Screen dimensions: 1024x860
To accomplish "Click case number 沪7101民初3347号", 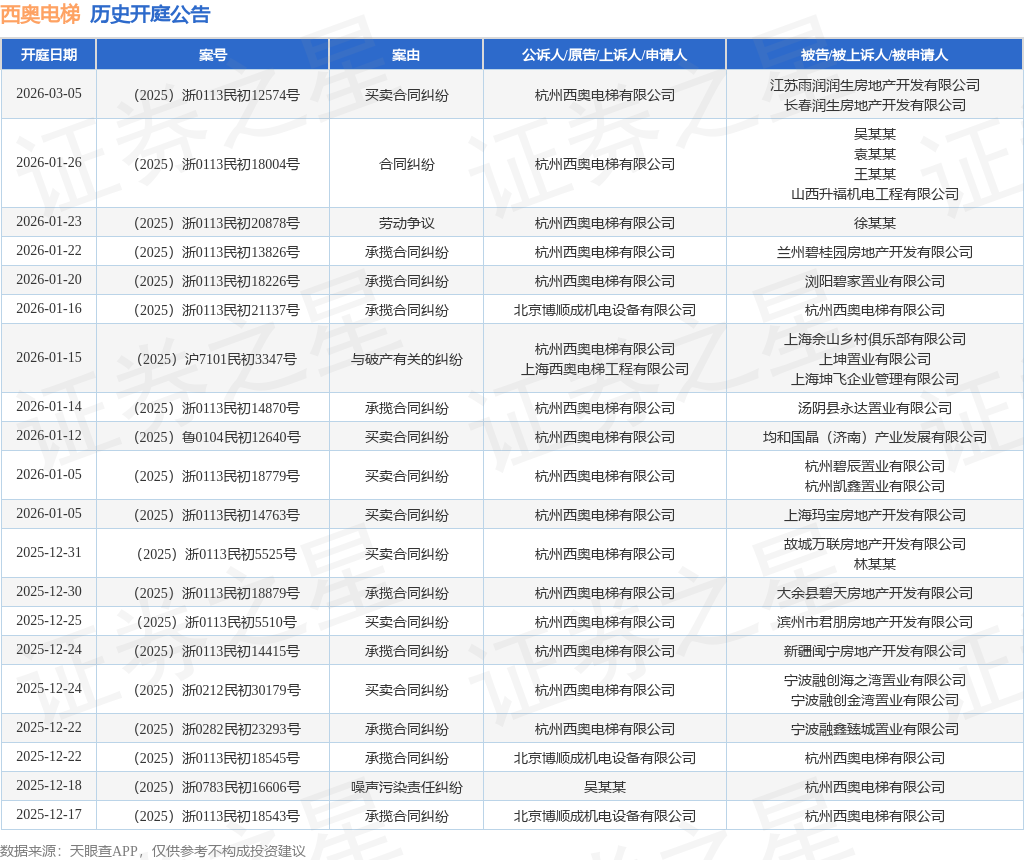I will (216, 359).
